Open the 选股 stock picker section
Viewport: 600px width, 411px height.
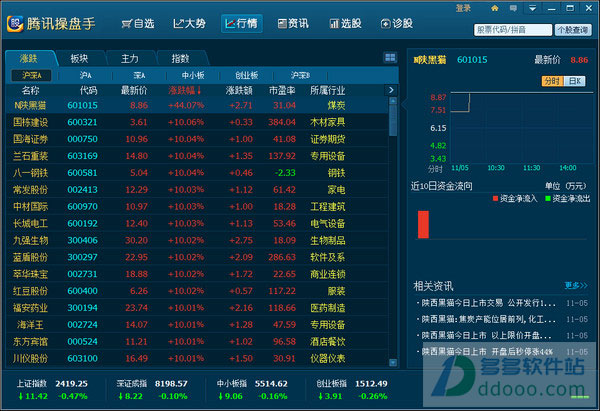click(345, 24)
